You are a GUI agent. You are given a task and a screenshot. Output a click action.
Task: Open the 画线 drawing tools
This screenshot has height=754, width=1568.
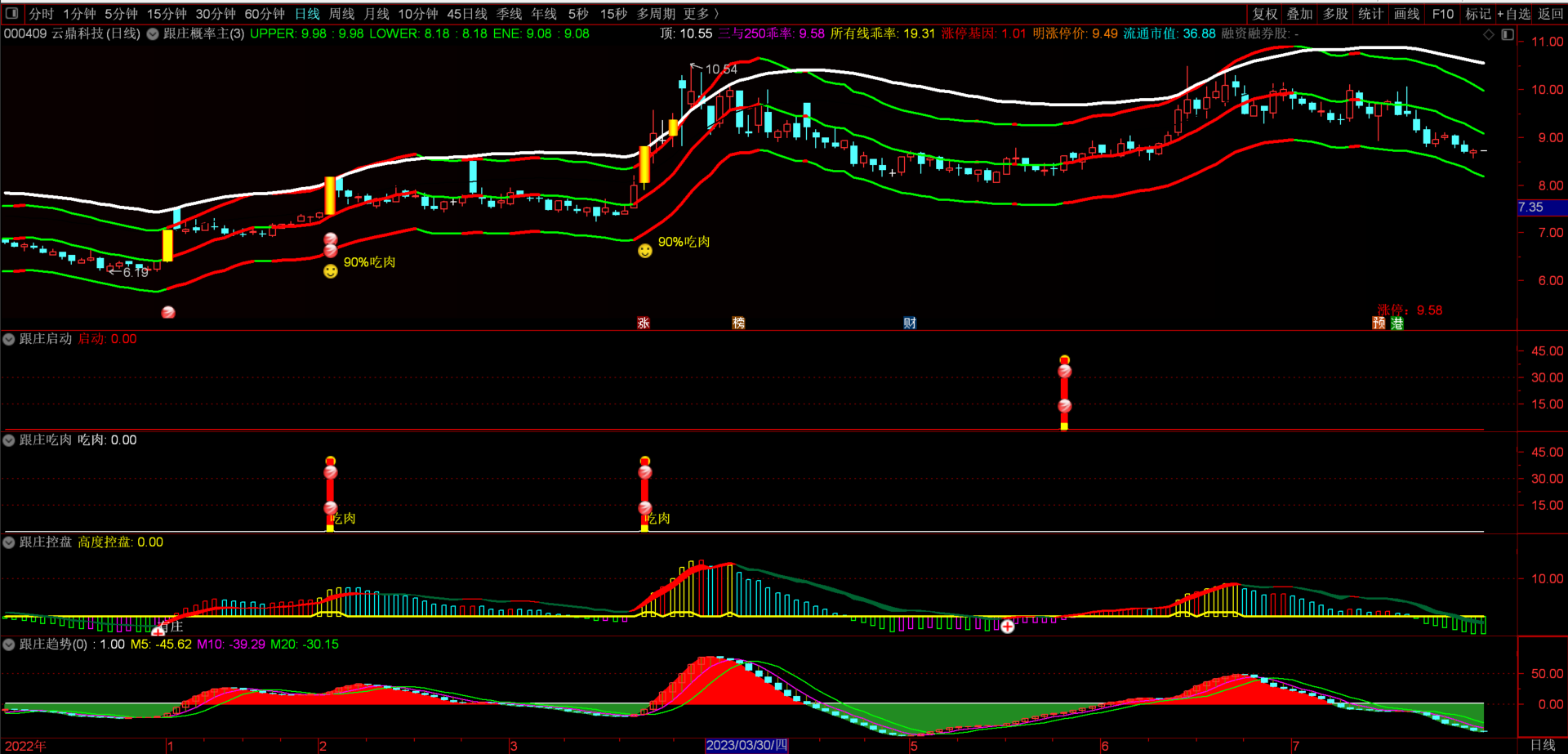tap(1406, 14)
